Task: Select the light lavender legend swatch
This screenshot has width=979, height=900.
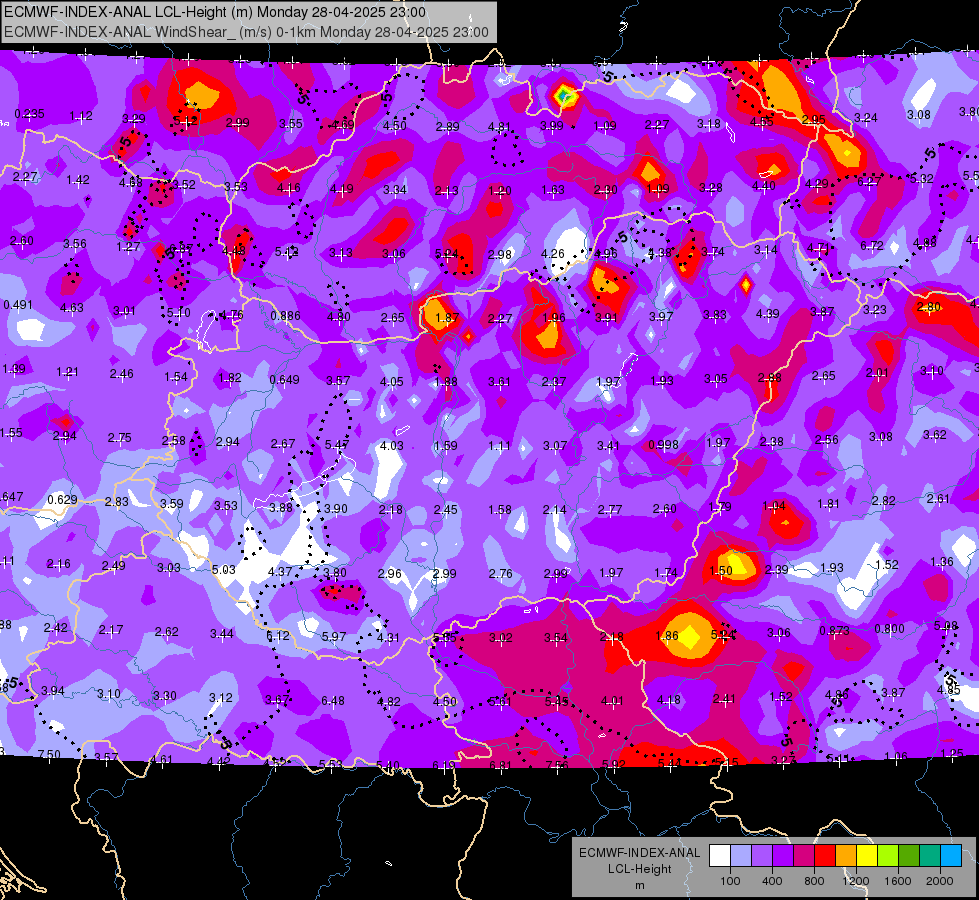Action: click(x=741, y=856)
